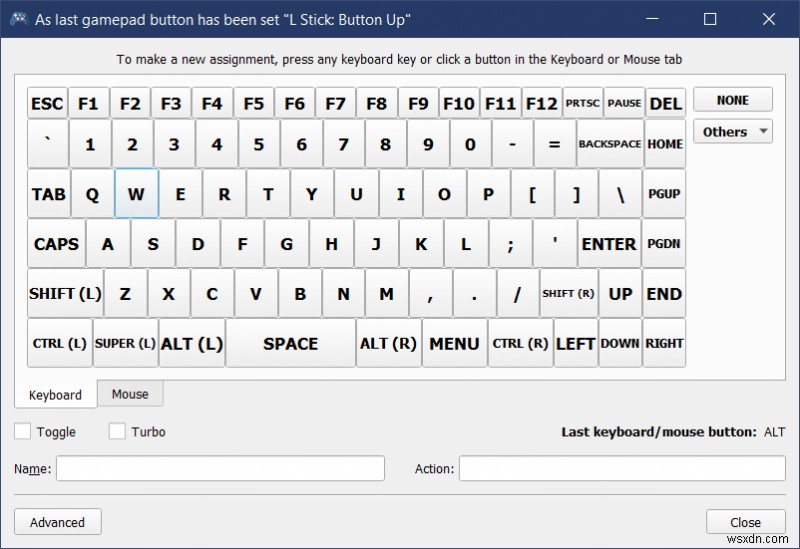800x549 pixels.
Task: Assign the ESC key
Action: click(47, 104)
